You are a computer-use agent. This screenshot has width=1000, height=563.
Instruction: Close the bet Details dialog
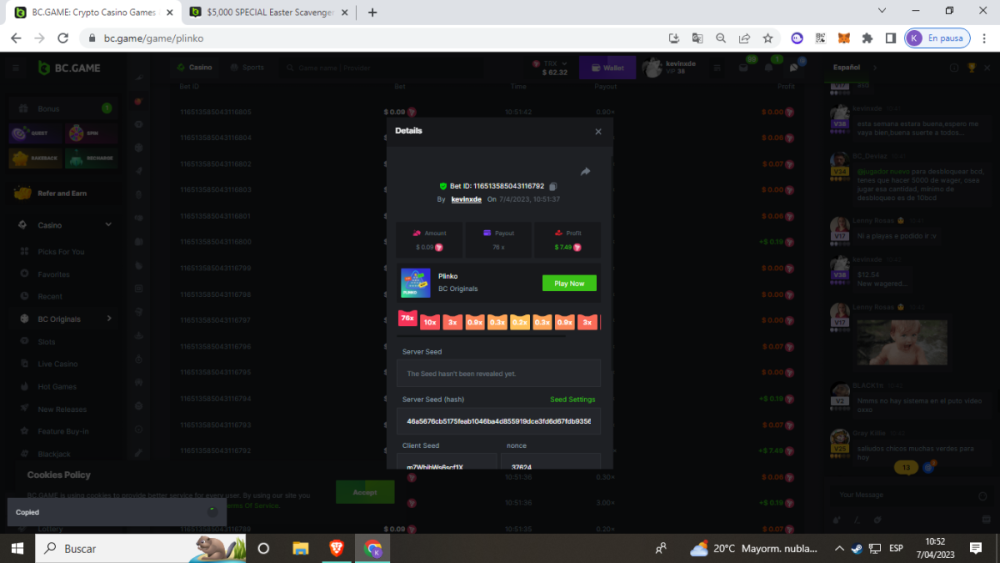598,131
